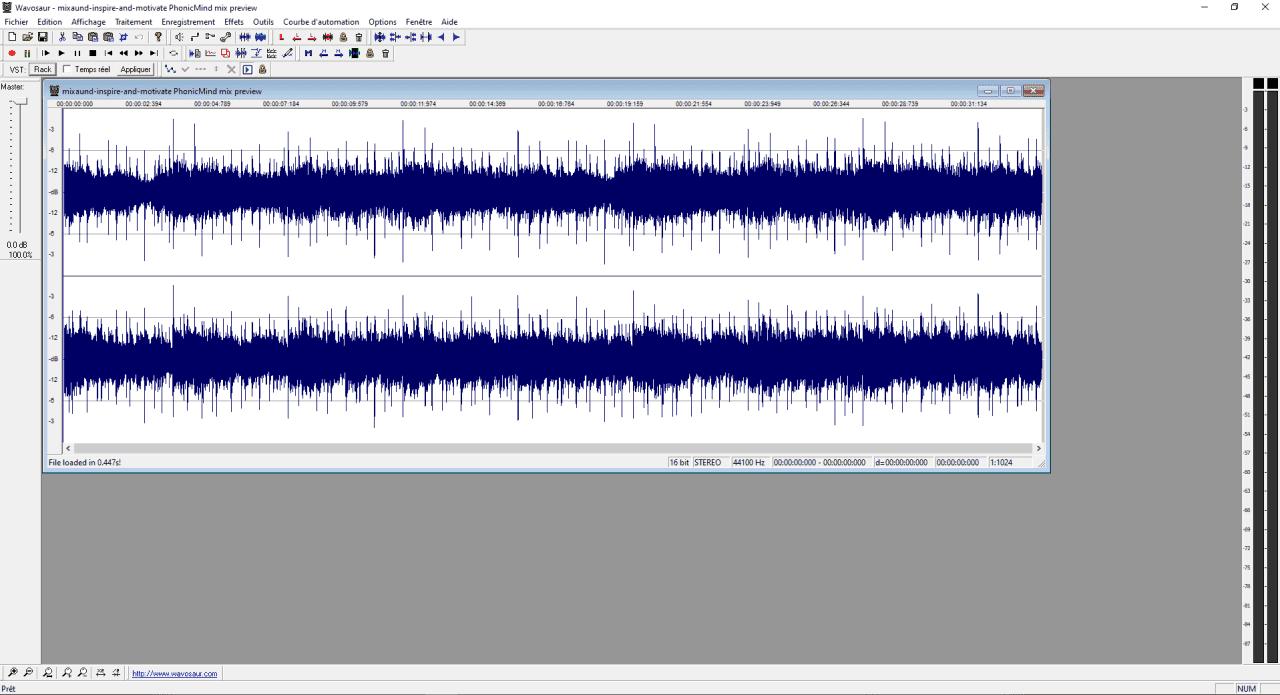Viewport: 1280px width, 695px height.
Task: Click the zoom in magnifier in bottom toolbar
Action: coord(12,673)
